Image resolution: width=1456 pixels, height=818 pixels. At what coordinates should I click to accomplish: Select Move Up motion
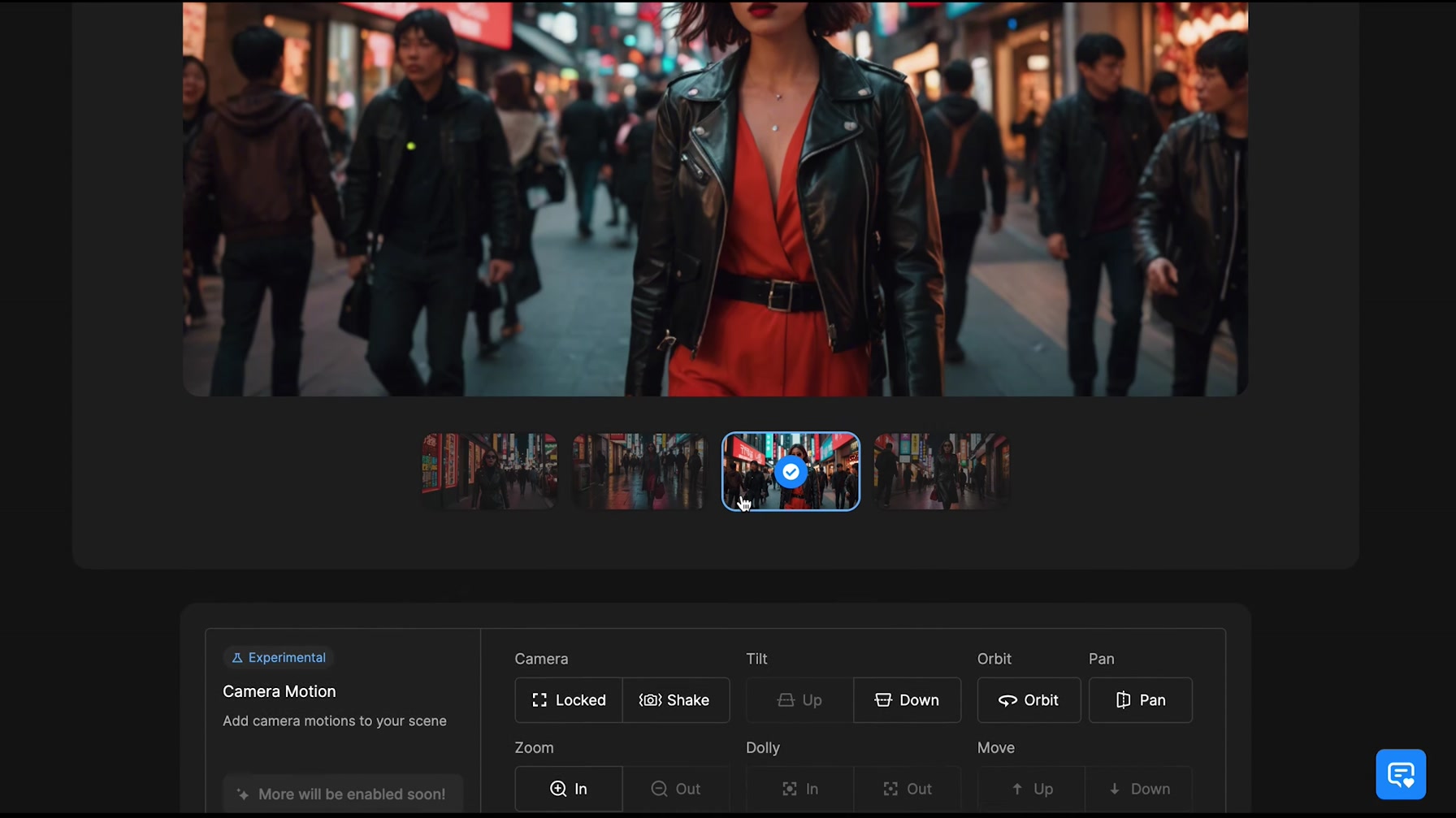(x=1031, y=789)
